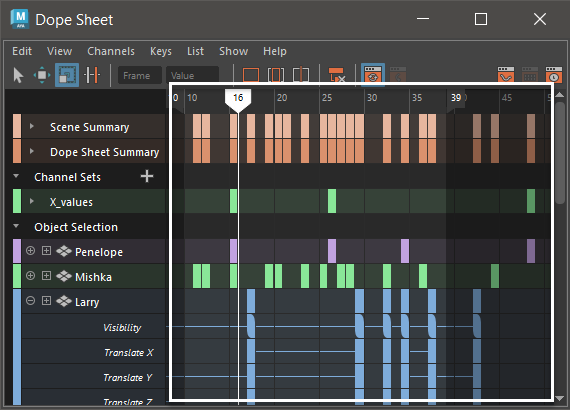Add a new channel set with plus button
570x410 pixels.
pyautogui.click(x=147, y=176)
